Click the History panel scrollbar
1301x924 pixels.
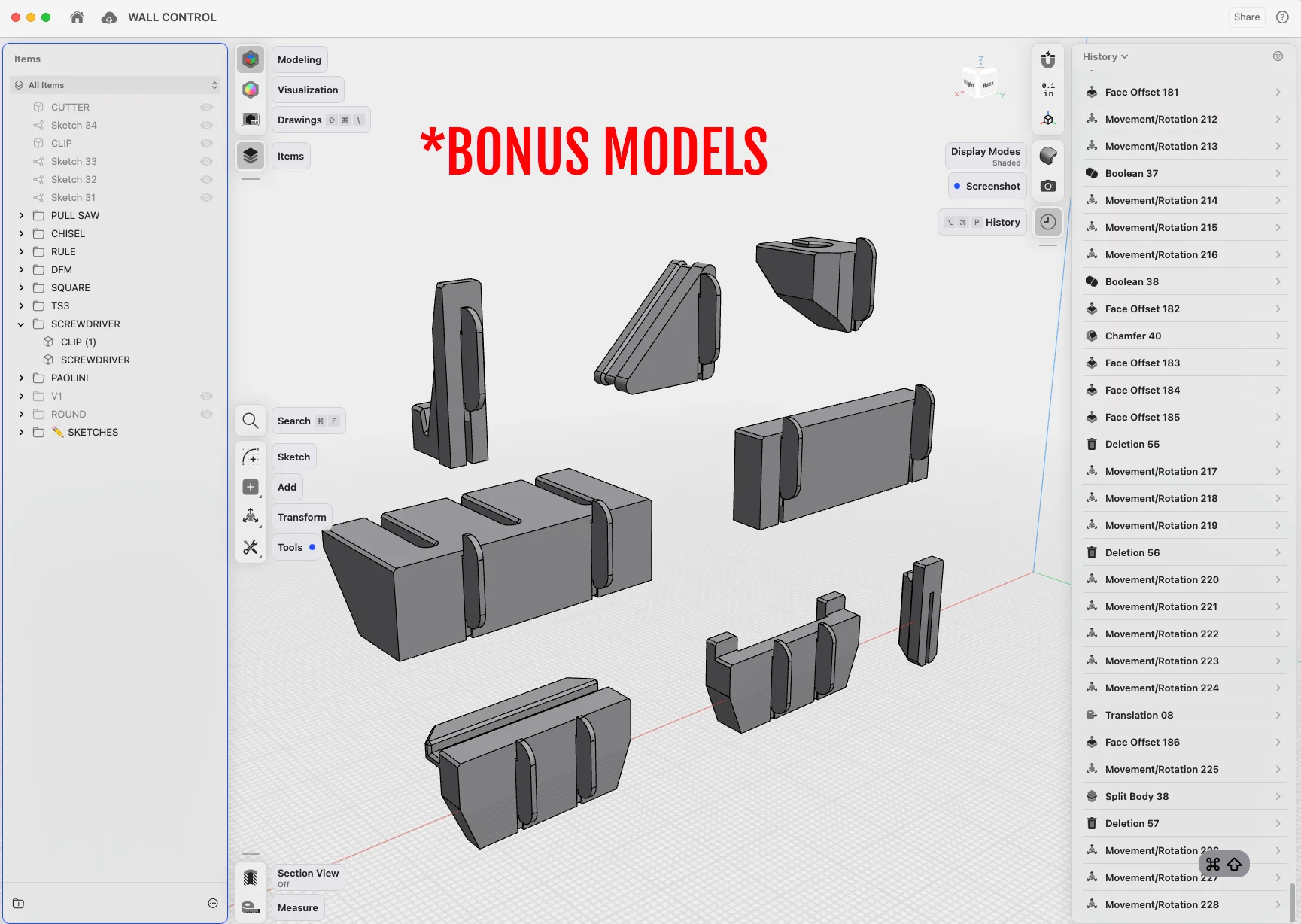coord(1293,901)
